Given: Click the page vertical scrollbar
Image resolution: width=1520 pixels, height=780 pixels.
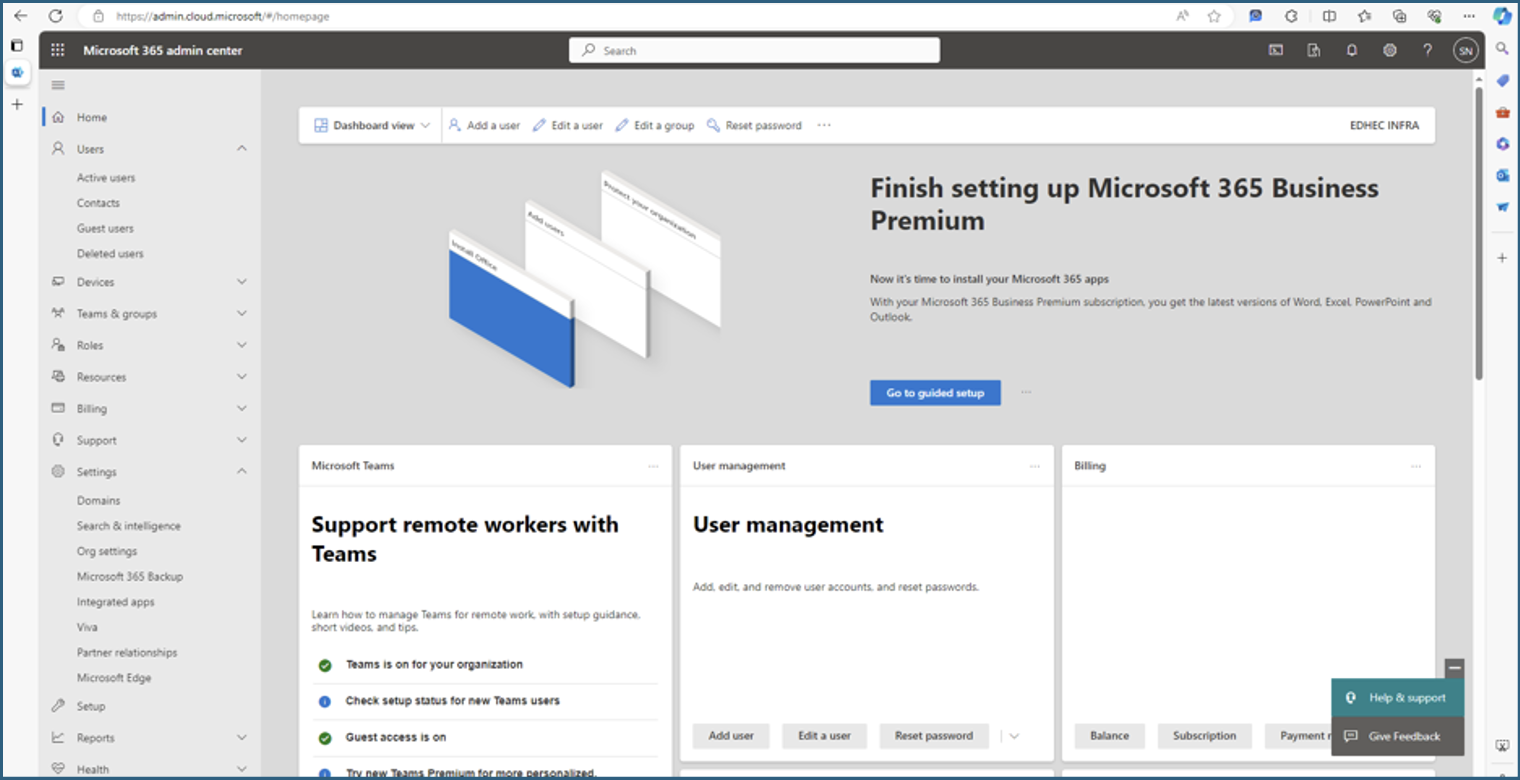Looking at the screenshot, I should (1477, 230).
